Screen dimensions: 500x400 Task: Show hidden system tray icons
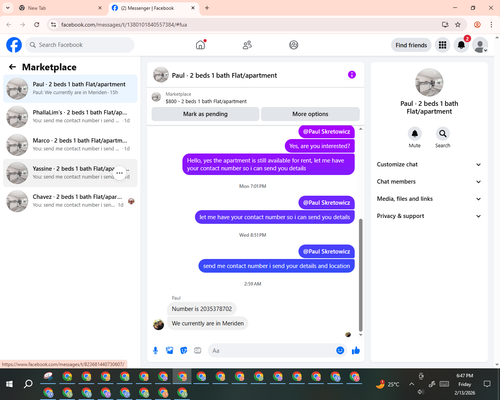click(412, 384)
